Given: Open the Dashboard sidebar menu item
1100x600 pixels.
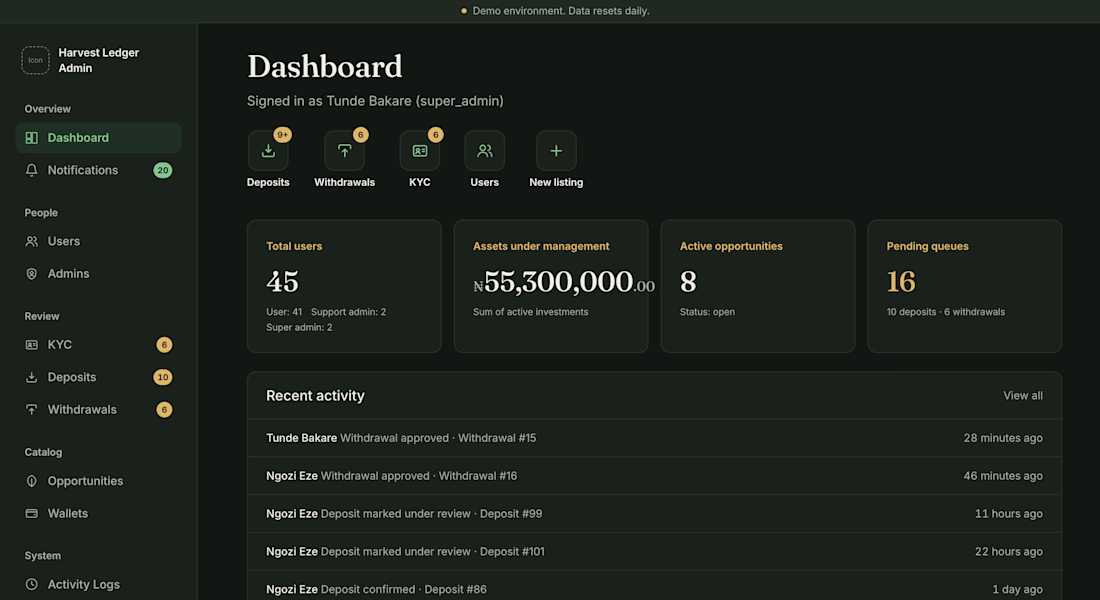Looking at the screenshot, I should pyautogui.click(x=98, y=138).
